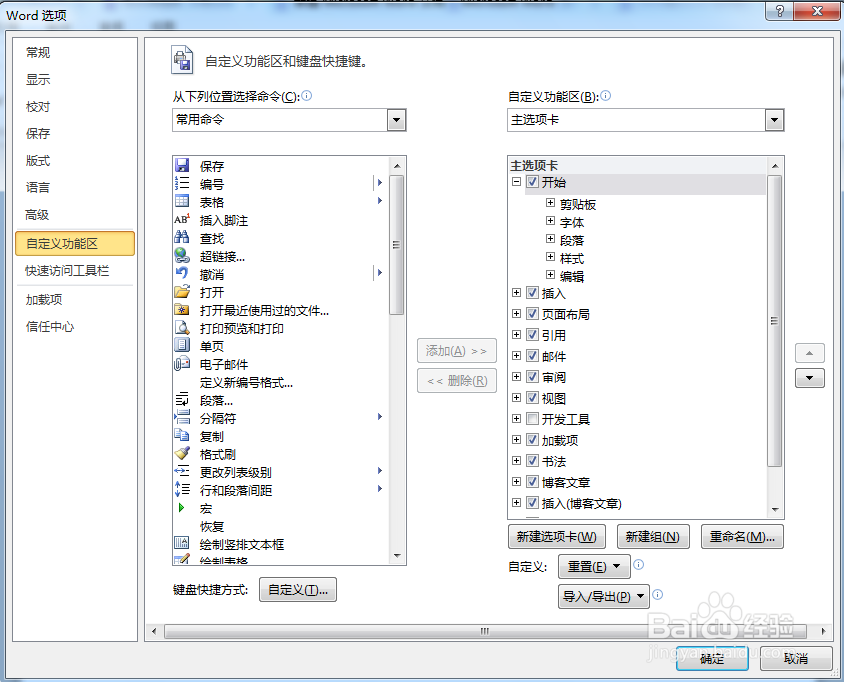Image resolution: width=844 pixels, height=682 pixels.
Task: Click the 打开最近使用过的文件 icon
Action: (x=182, y=310)
